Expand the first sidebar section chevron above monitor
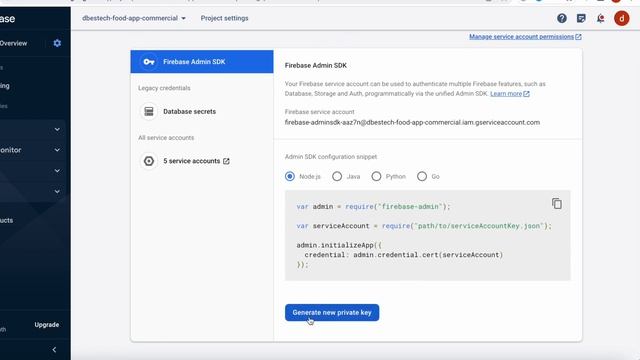 [x=57, y=129]
